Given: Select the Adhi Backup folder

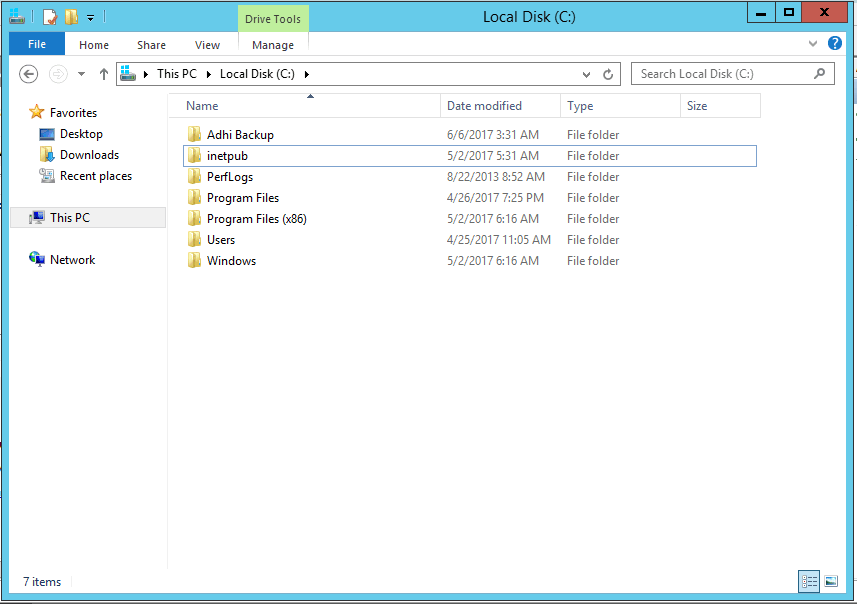Looking at the screenshot, I should point(470,134).
